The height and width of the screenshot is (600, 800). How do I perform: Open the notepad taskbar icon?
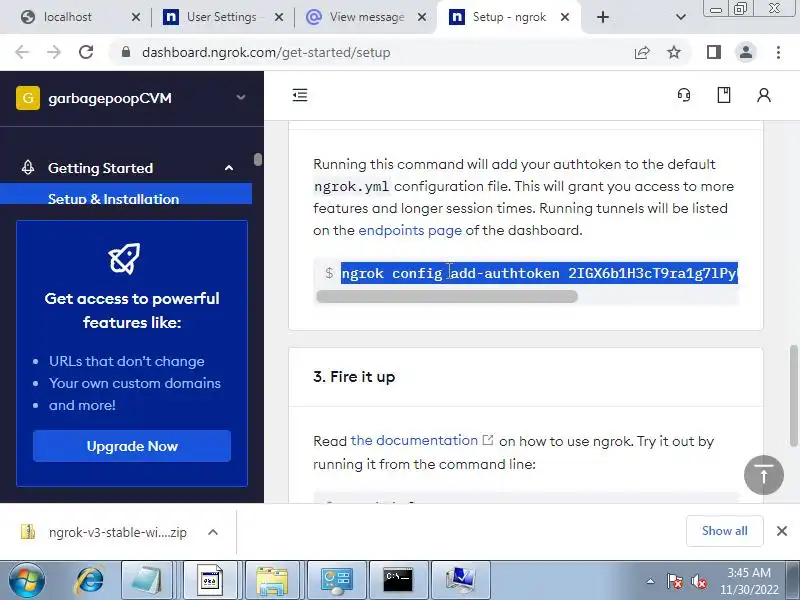[x=147, y=580]
